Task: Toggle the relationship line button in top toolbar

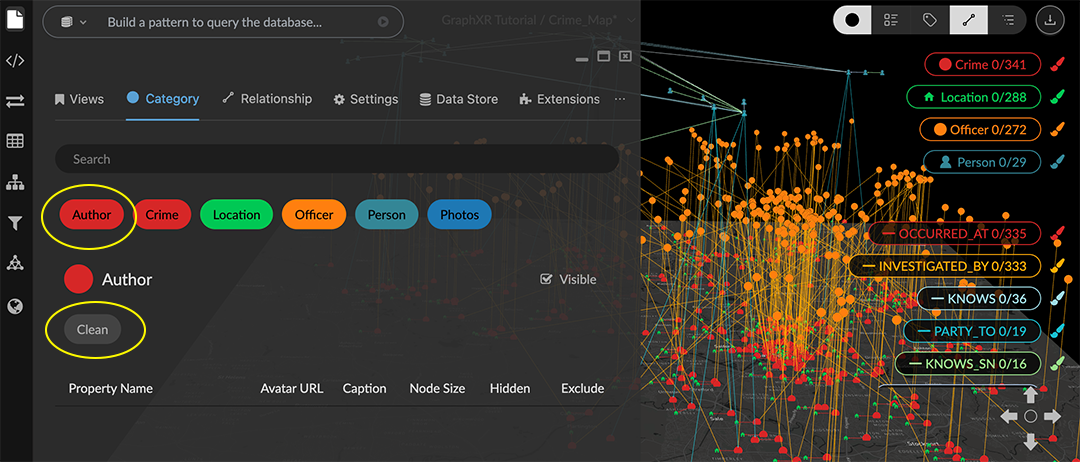Action: click(968, 19)
